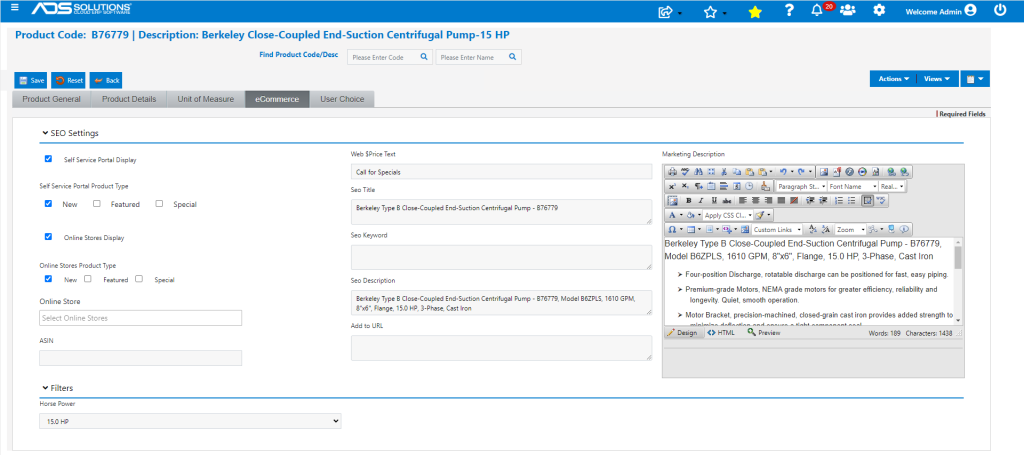
Task: Open the Horse Power 15.0 HP dropdown
Action: coord(190,422)
